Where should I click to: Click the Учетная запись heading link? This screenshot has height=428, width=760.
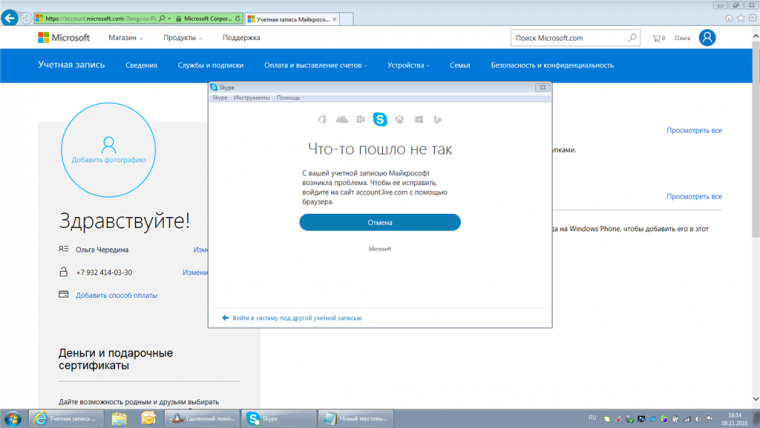71,65
